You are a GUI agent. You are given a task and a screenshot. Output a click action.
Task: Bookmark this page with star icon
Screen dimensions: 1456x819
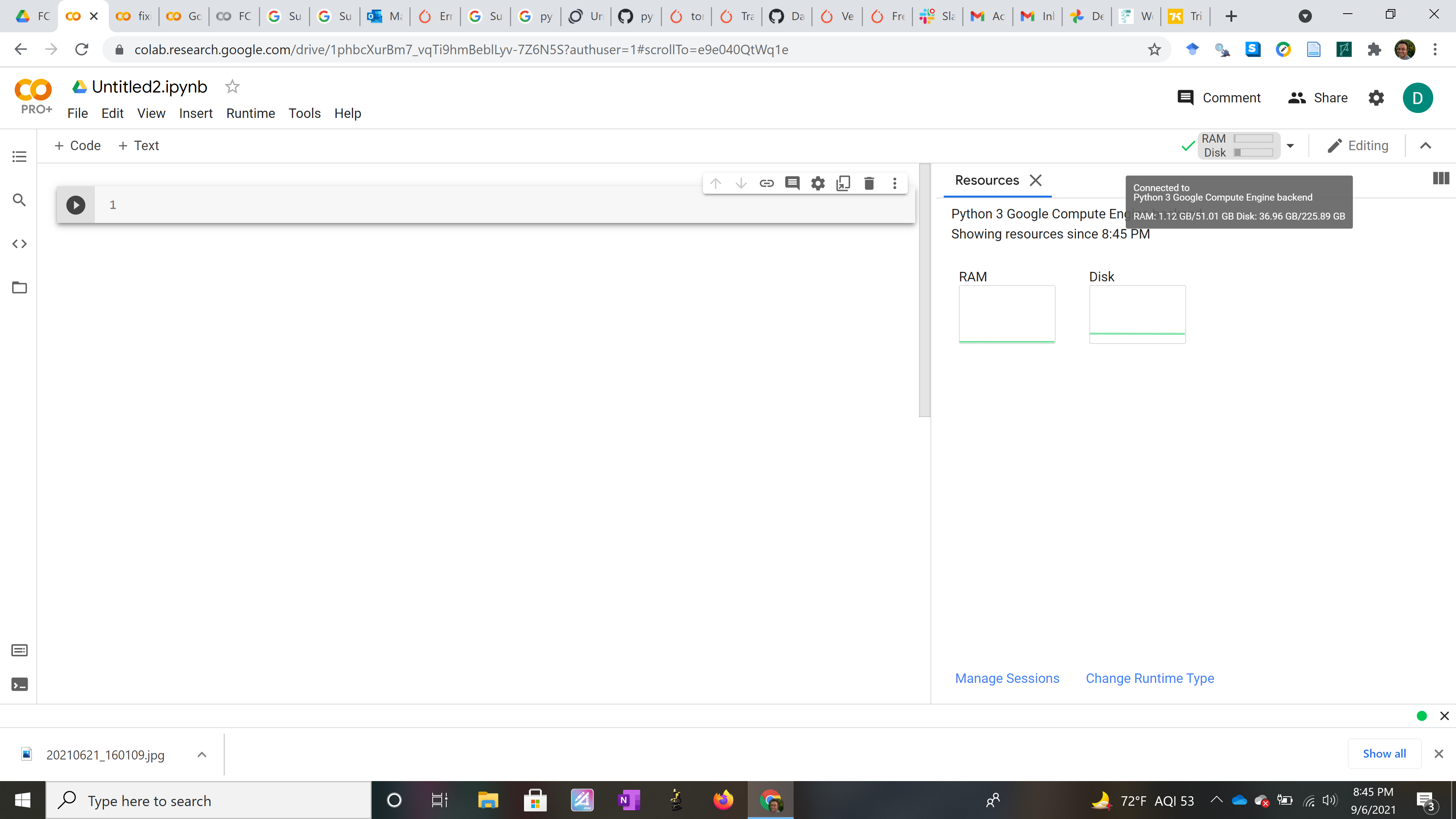(1154, 50)
